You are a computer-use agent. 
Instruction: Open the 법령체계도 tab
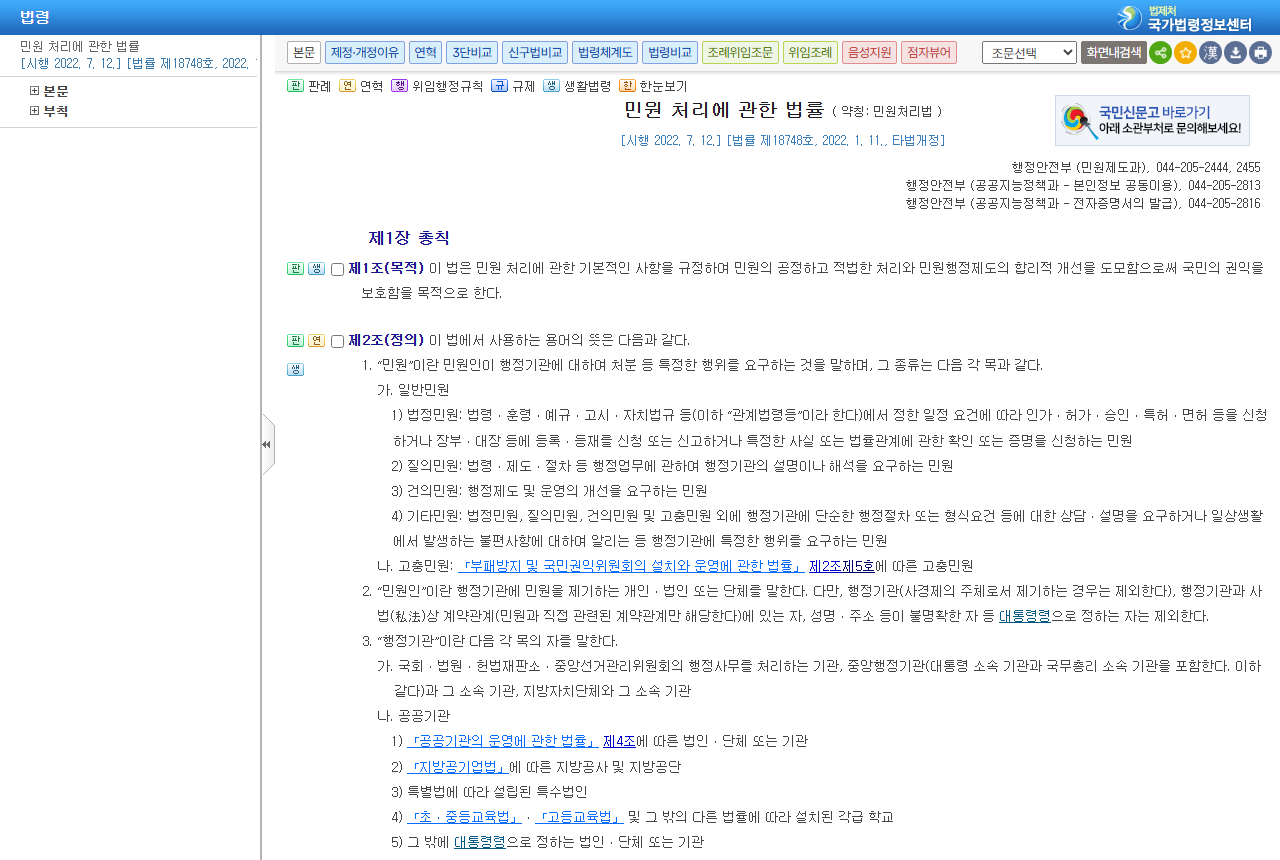[605, 52]
